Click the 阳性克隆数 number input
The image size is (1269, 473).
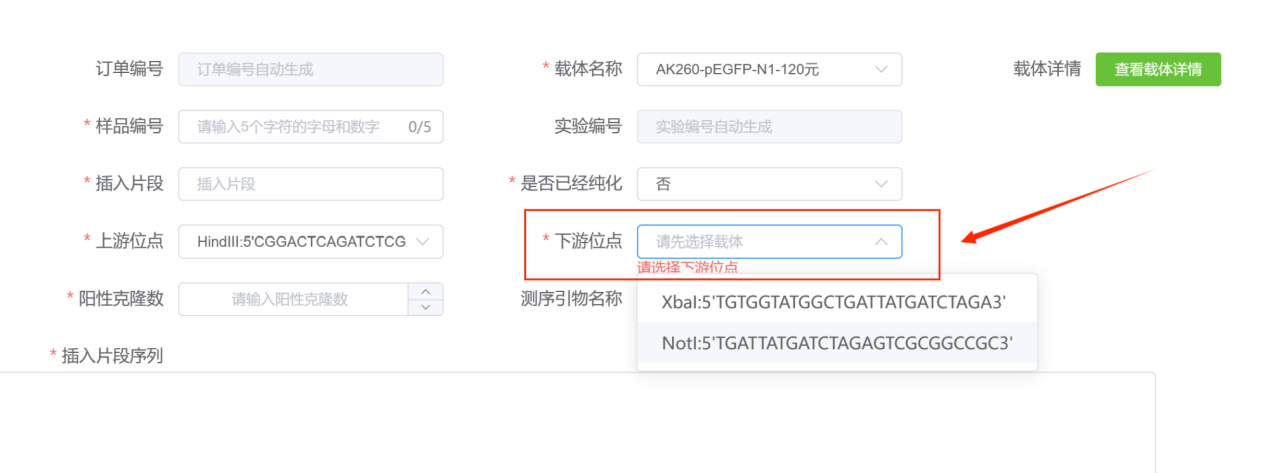pyautogui.click(x=292, y=299)
